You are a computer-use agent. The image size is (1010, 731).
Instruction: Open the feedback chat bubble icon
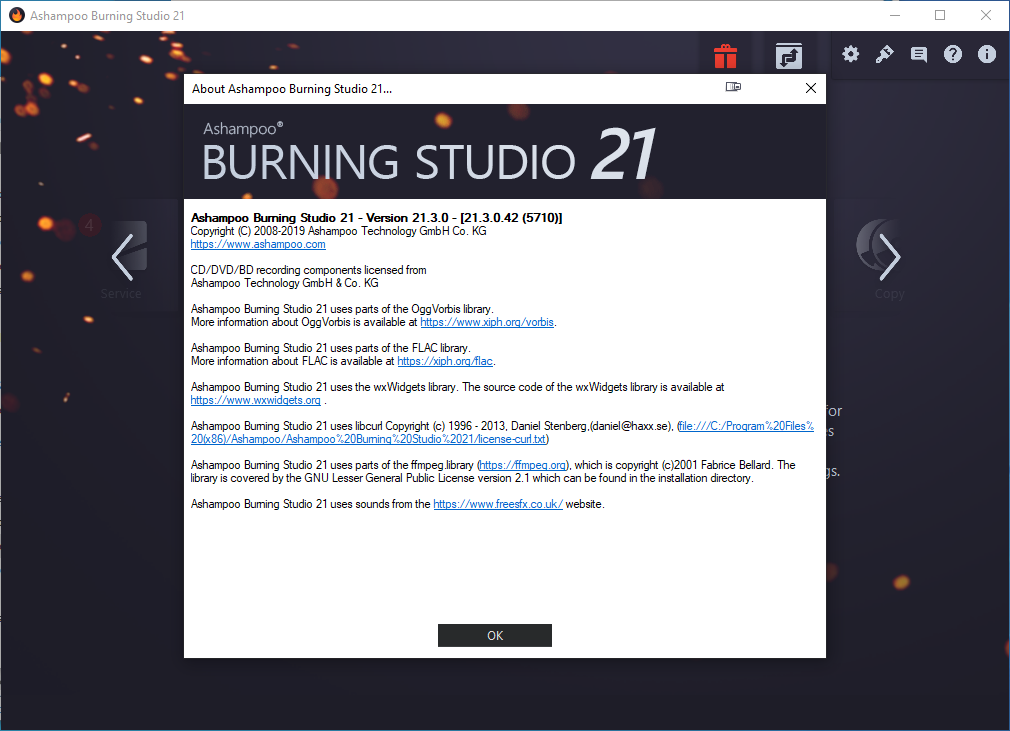pyautogui.click(x=919, y=54)
